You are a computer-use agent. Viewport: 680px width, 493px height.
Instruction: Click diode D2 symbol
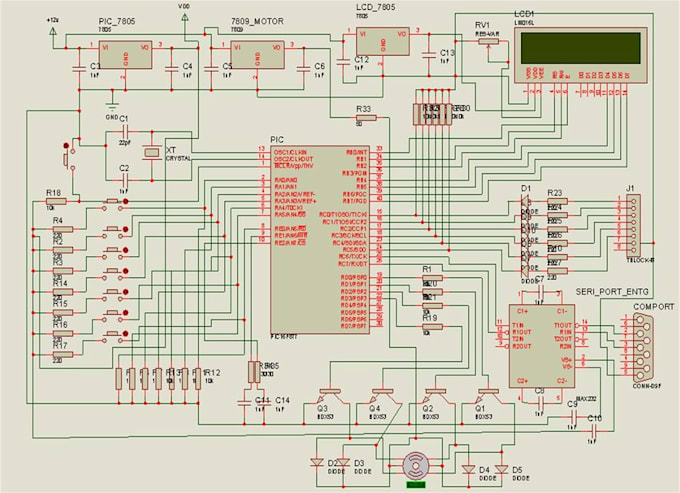point(317,463)
